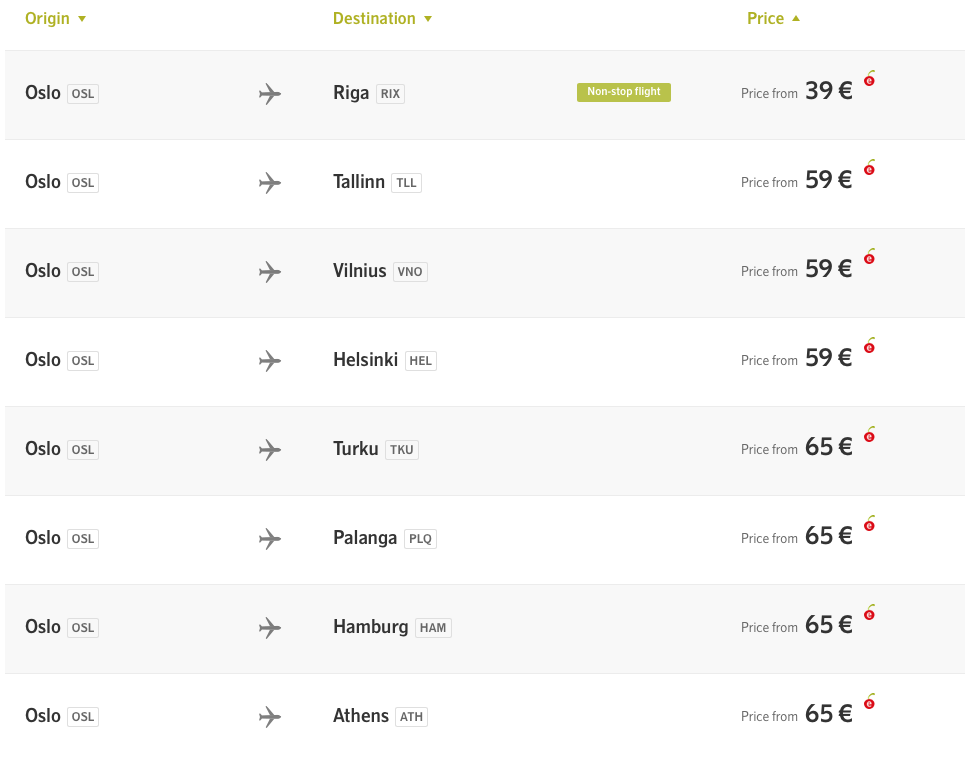
Task: Click the cherry icon beside the Turku price
Action: [870, 434]
